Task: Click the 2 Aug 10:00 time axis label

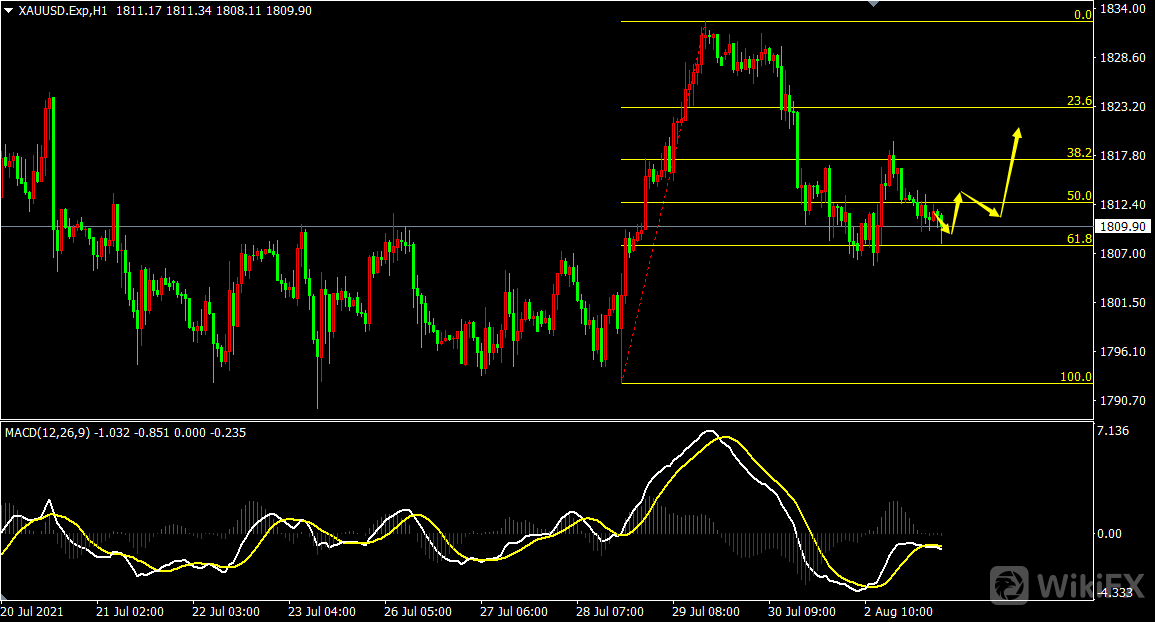Action: click(x=898, y=611)
